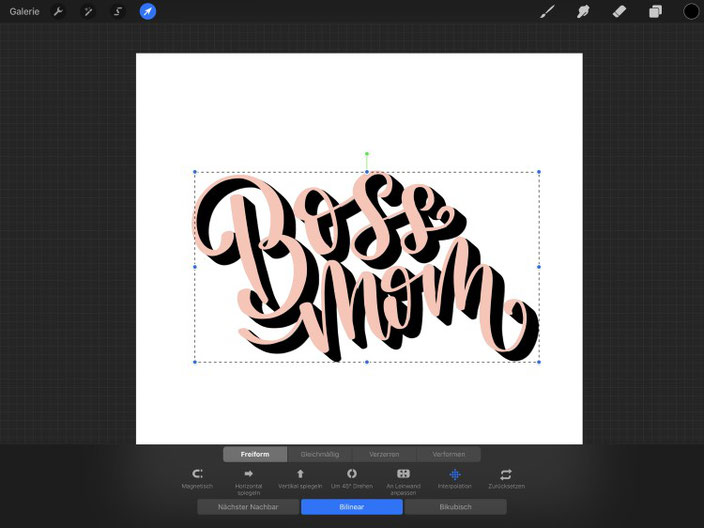Open the black color picker circle
Image resolution: width=704 pixels, height=528 pixels.
click(x=691, y=12)
